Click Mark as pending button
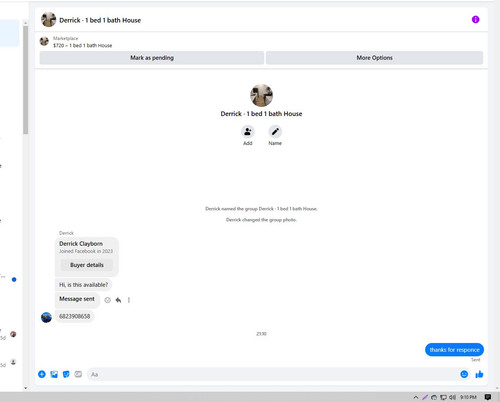The height and width of the screenshot is (402, 500). [152, 58]
